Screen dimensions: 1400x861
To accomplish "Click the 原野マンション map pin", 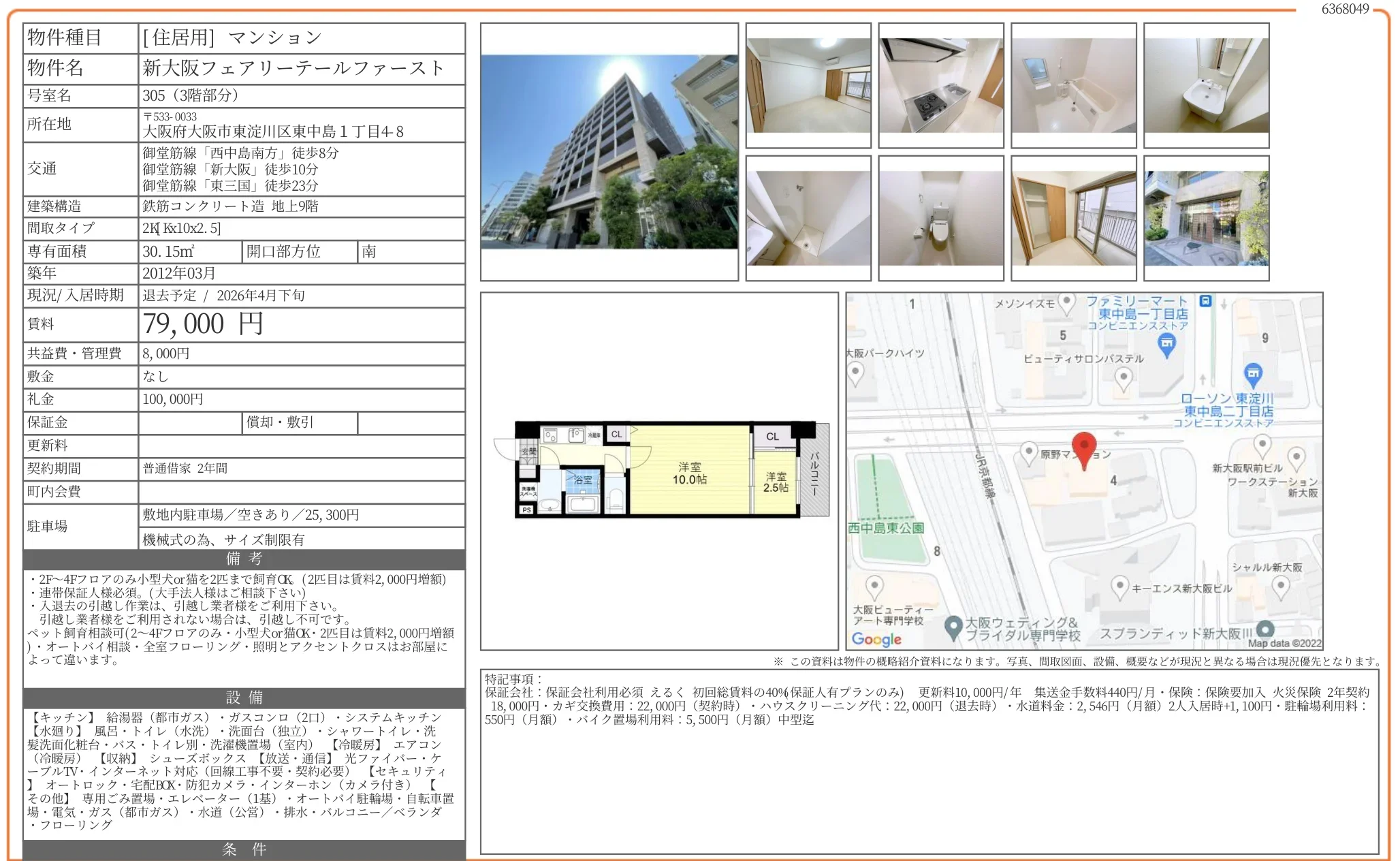I will pyautogui.click(x=1029, y=452).
